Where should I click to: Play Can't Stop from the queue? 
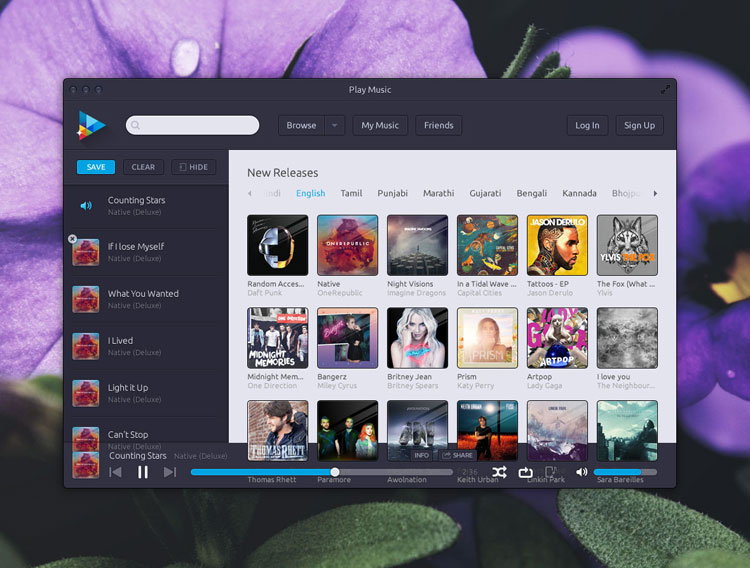click(146, 434)
